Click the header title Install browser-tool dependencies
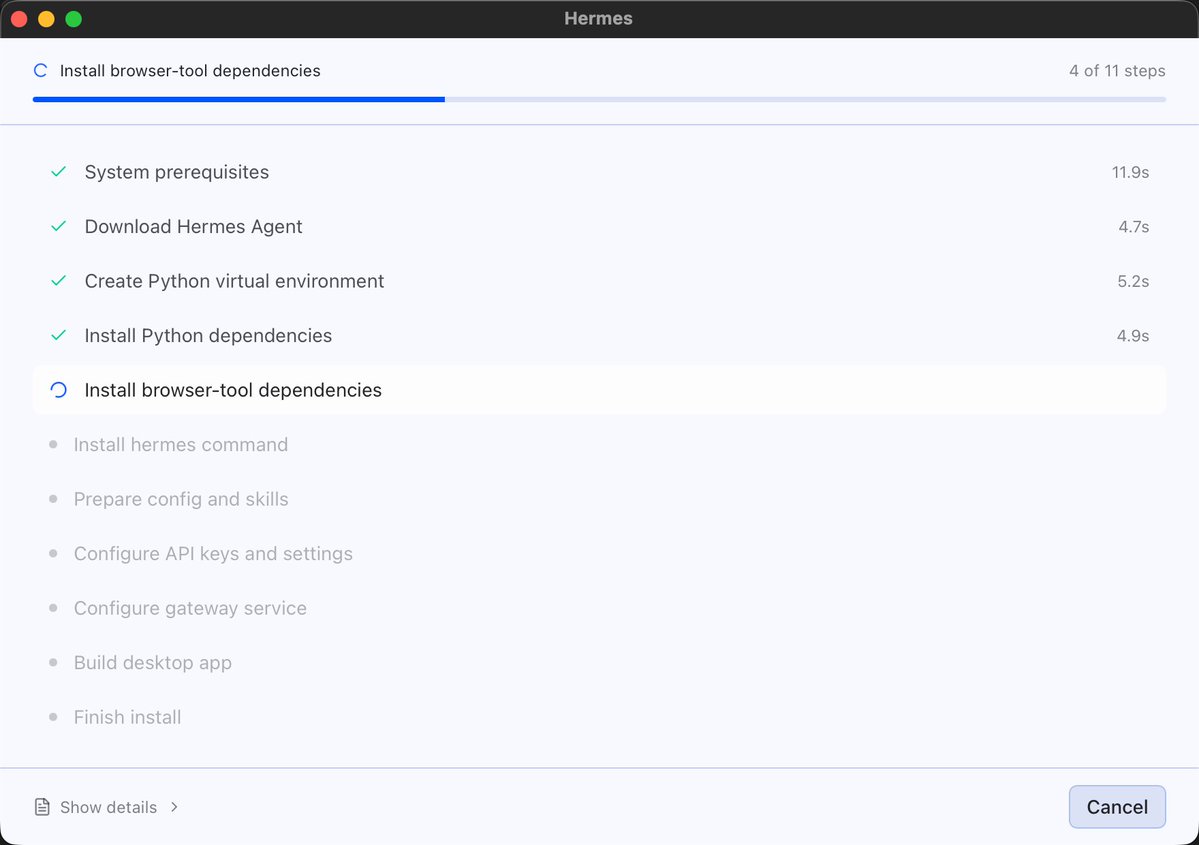The height and width of the screenshot is (845, 1199). [190, 71]
